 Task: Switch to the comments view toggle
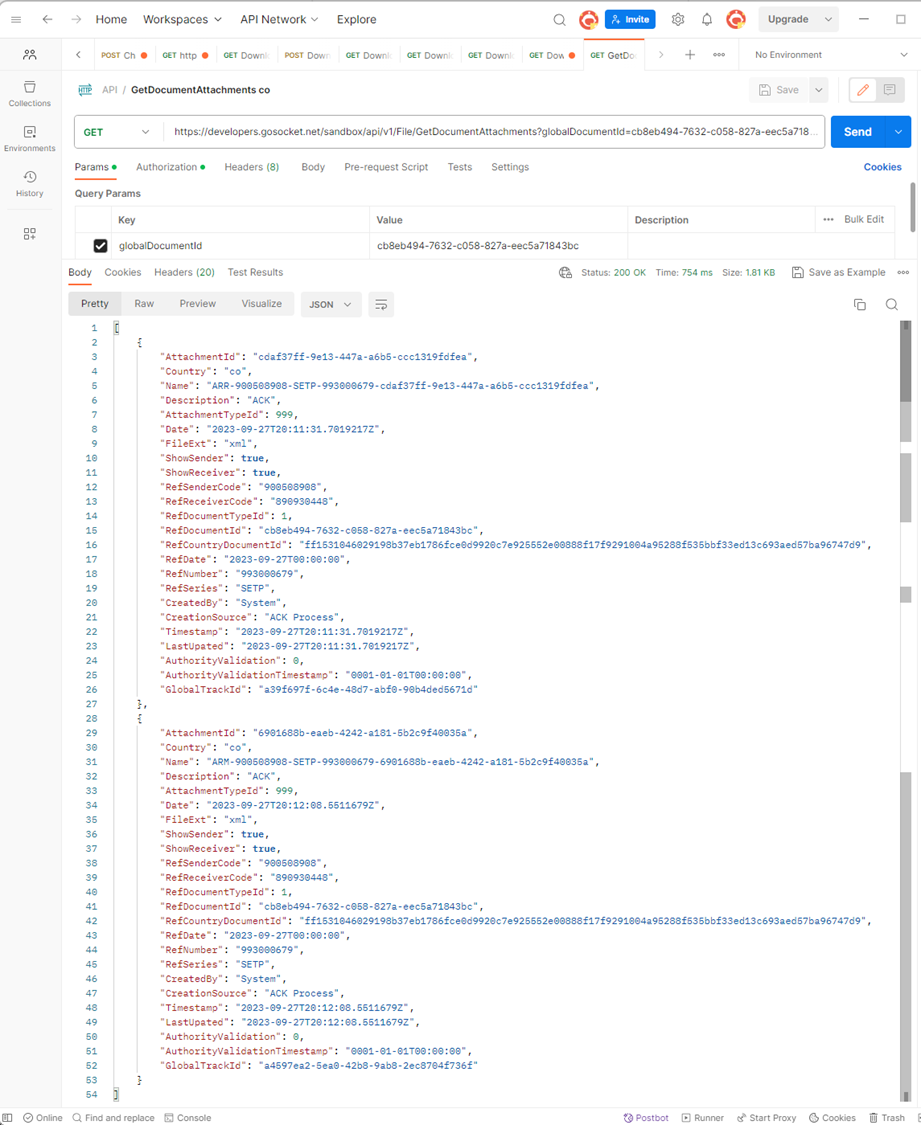point(889,90)
